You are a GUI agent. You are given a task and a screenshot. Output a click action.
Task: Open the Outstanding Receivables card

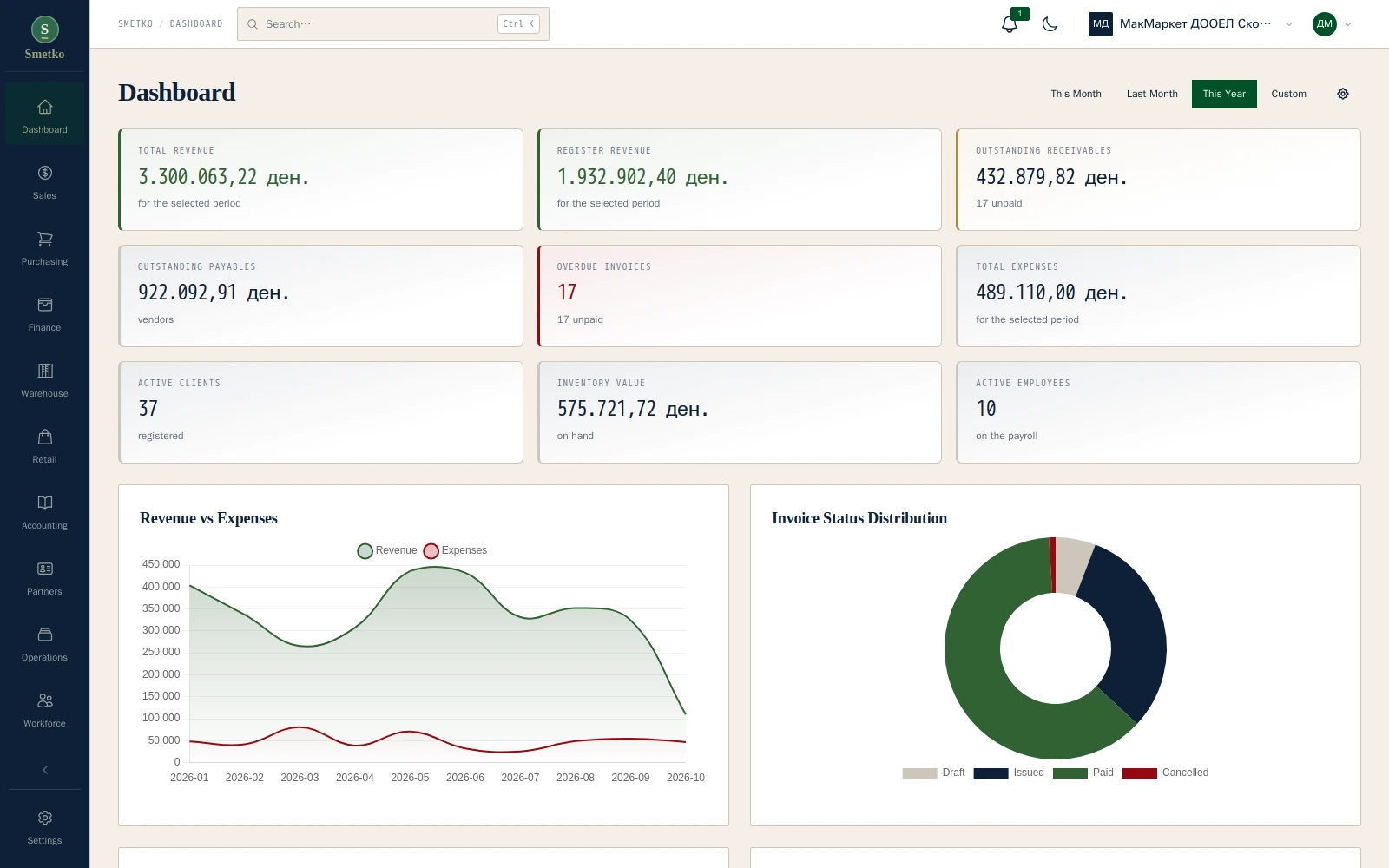pos(1158,180)
